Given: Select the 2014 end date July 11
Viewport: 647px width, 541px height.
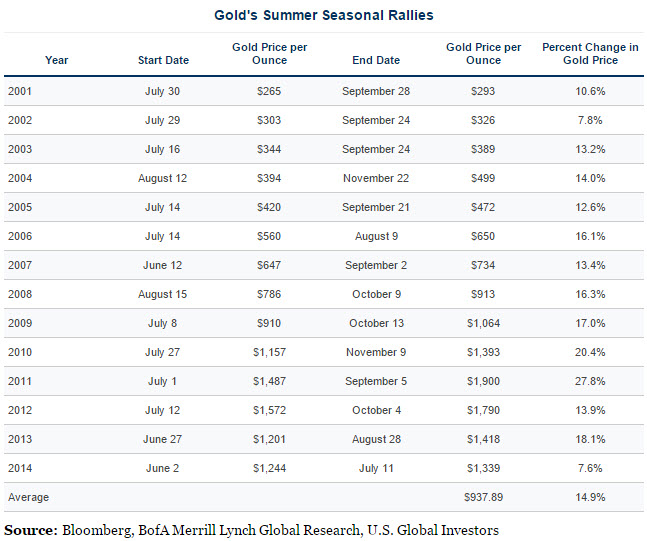Looking at the screenshot, I should (376, 468).
